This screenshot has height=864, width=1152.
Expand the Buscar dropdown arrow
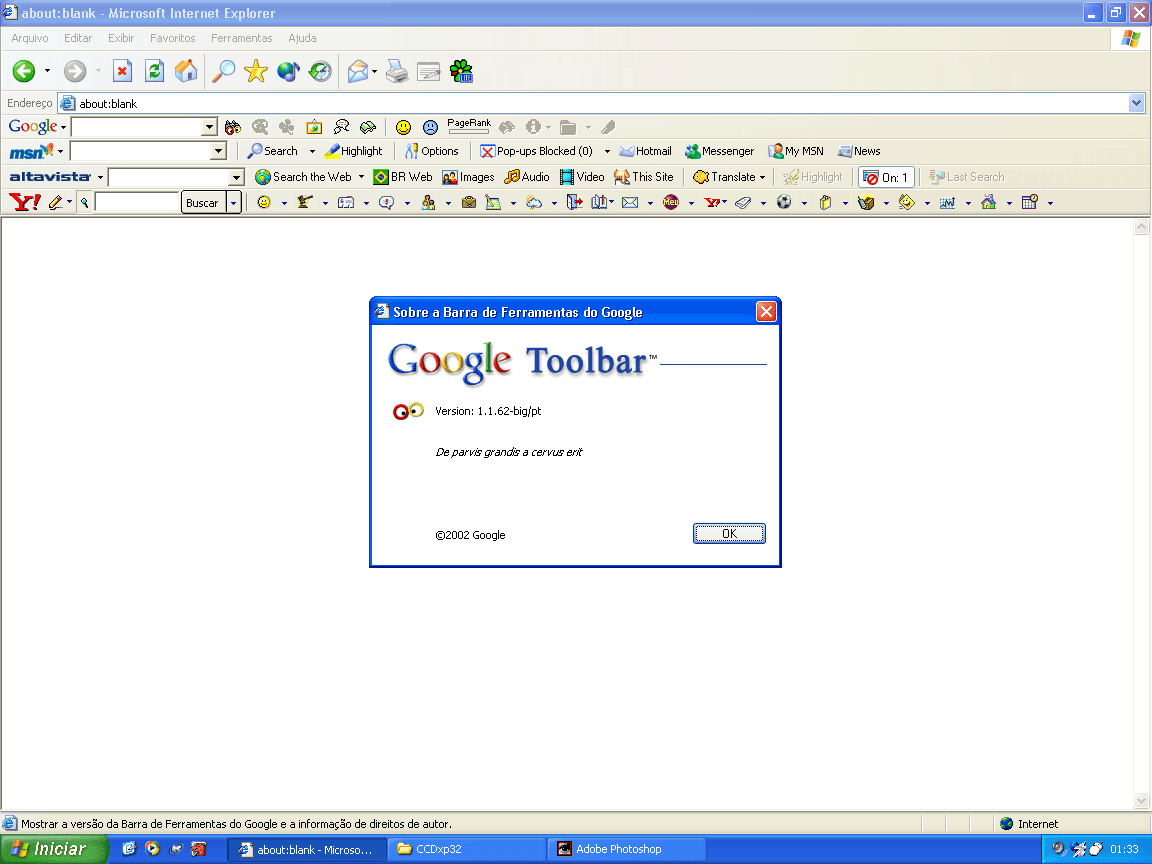(x=234, y=203)
